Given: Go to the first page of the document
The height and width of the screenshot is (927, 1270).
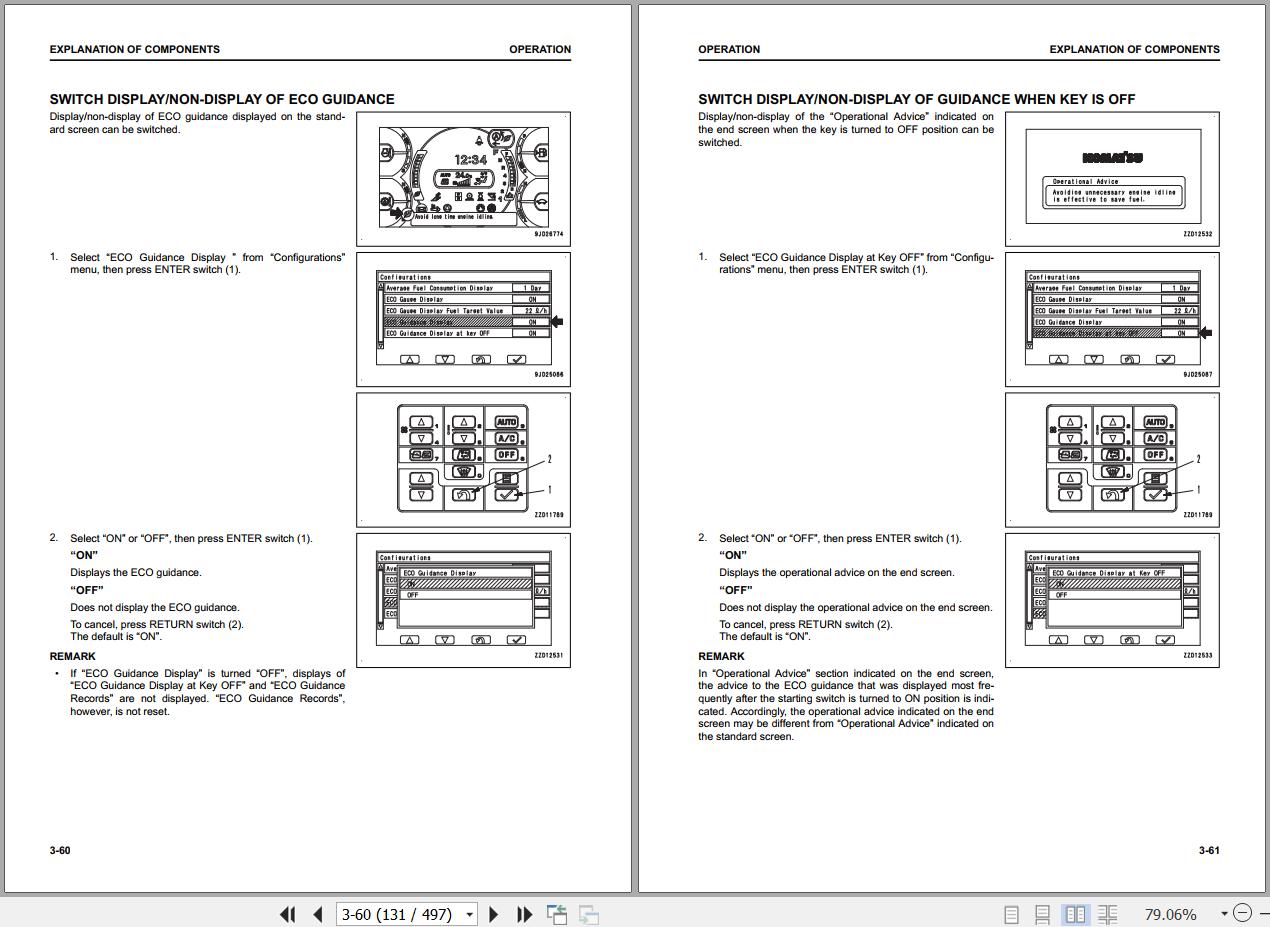Looking at the screenshot, I should coord(287,914).
